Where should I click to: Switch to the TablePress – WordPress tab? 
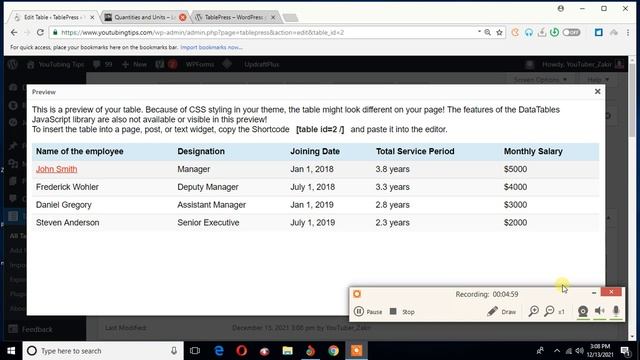[x=235, y=17]
